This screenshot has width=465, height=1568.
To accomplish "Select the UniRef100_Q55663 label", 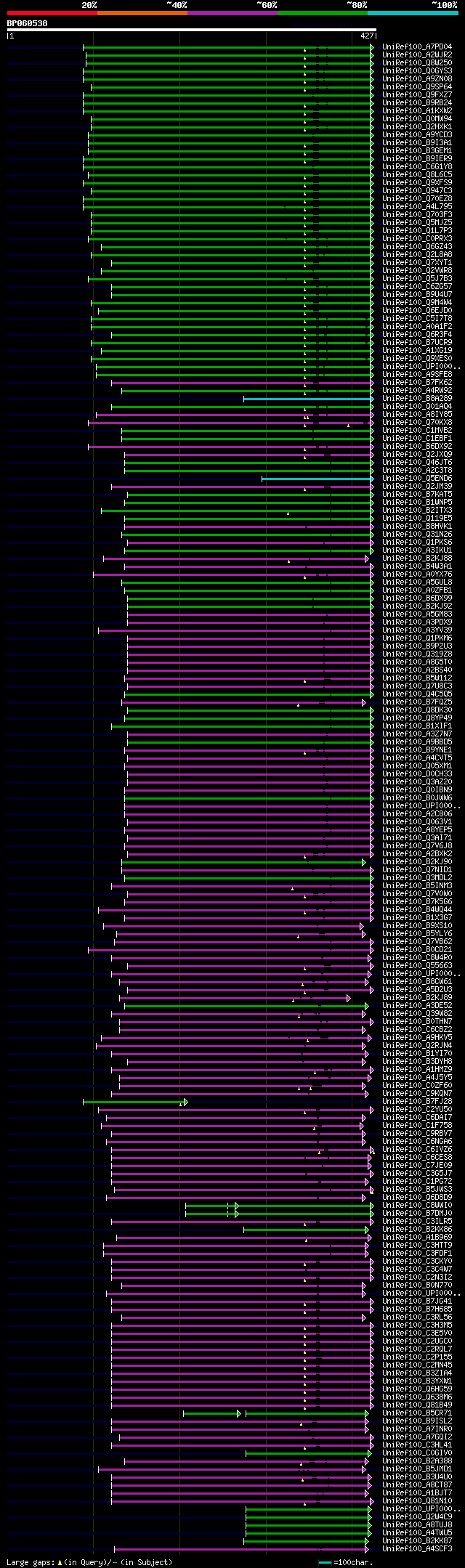I will click(x=417, y=966).
